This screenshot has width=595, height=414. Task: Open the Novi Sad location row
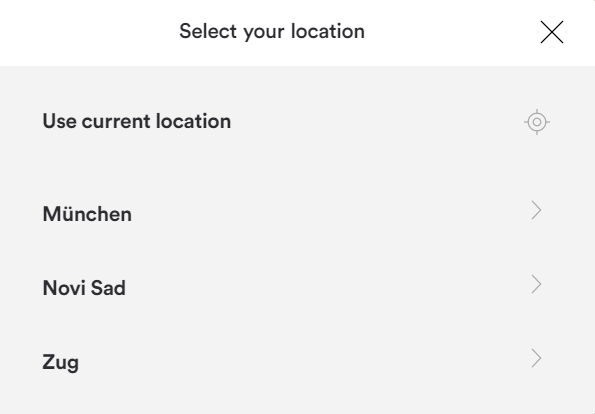[298, 287]
